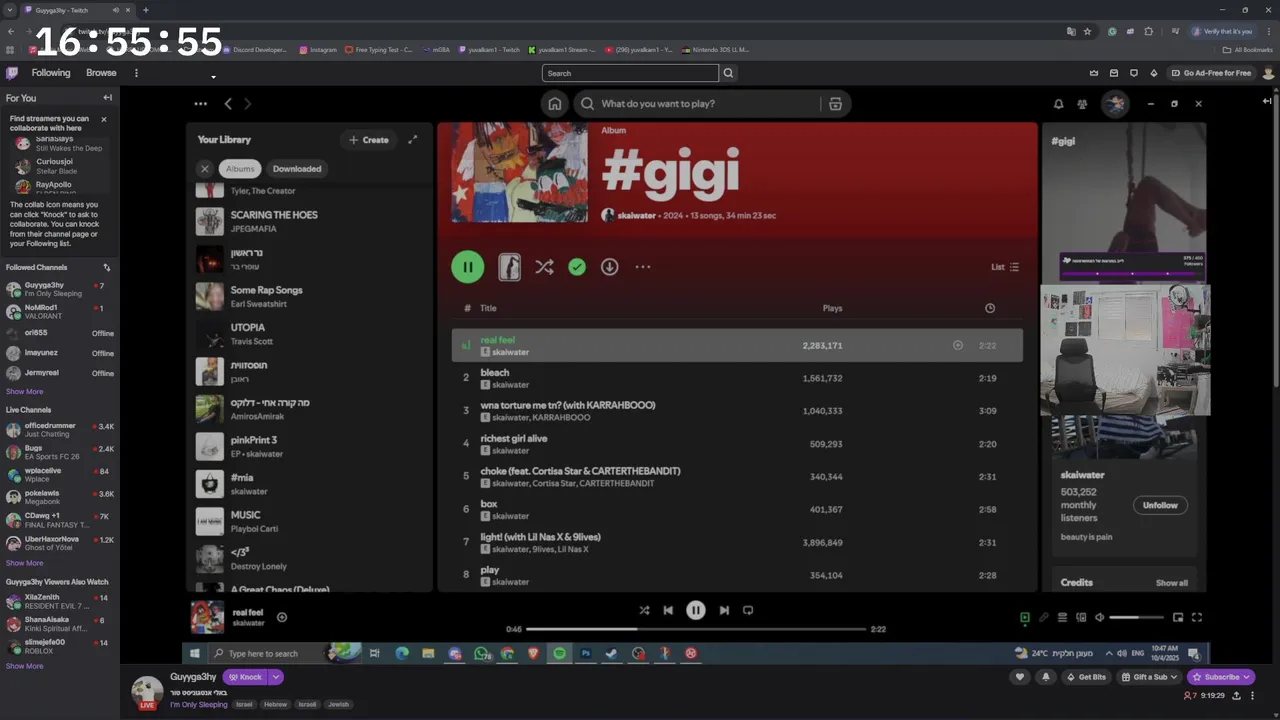Unfollow skaiwater in artist panel
This screenshot has height=720, width=1280.
(1160, 505)
